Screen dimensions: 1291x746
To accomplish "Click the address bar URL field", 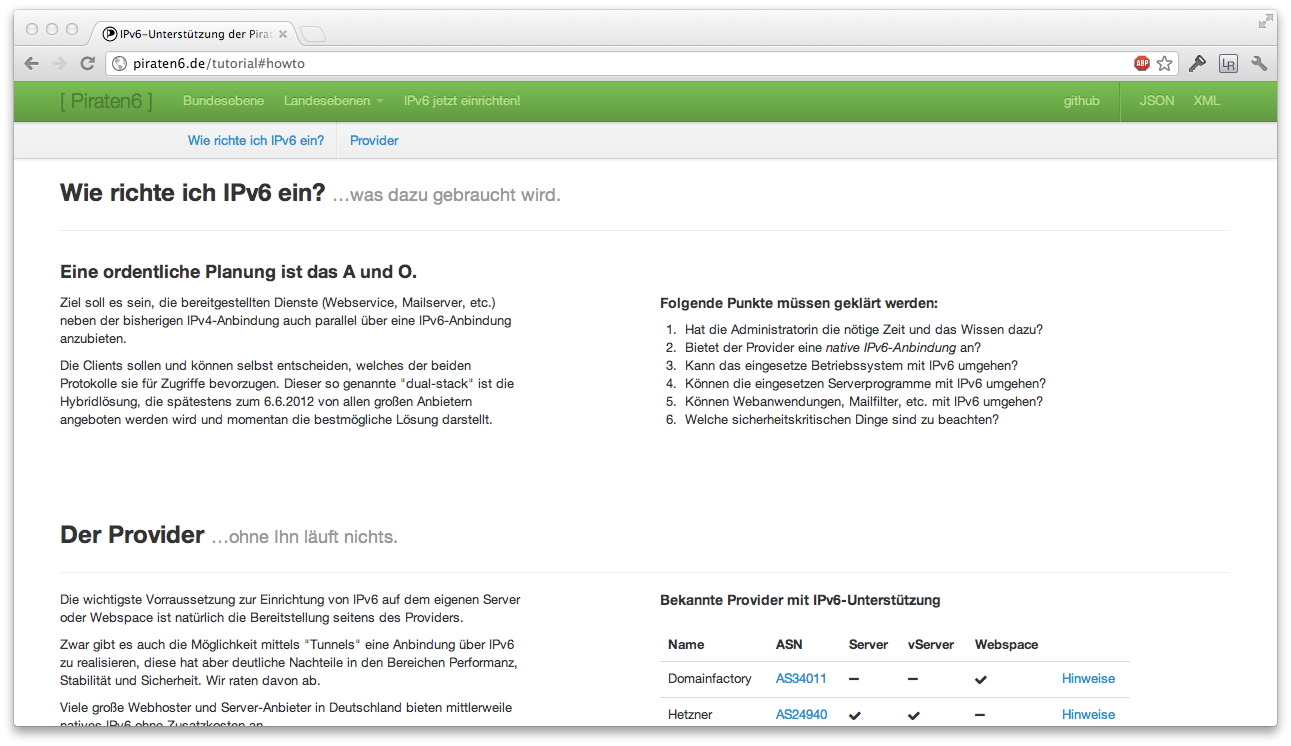I will coord(620,63).
